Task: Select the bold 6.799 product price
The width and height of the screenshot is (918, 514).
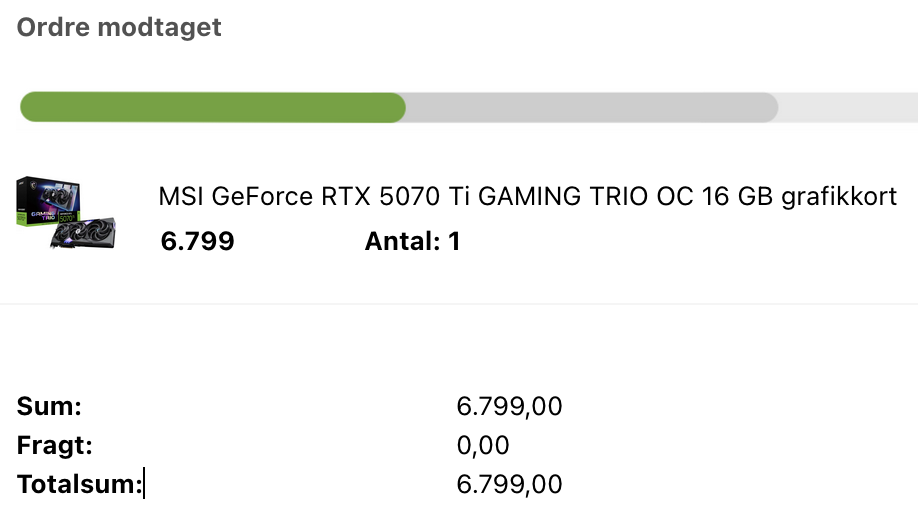Action: pyautogui.click(x=197, y=241)
